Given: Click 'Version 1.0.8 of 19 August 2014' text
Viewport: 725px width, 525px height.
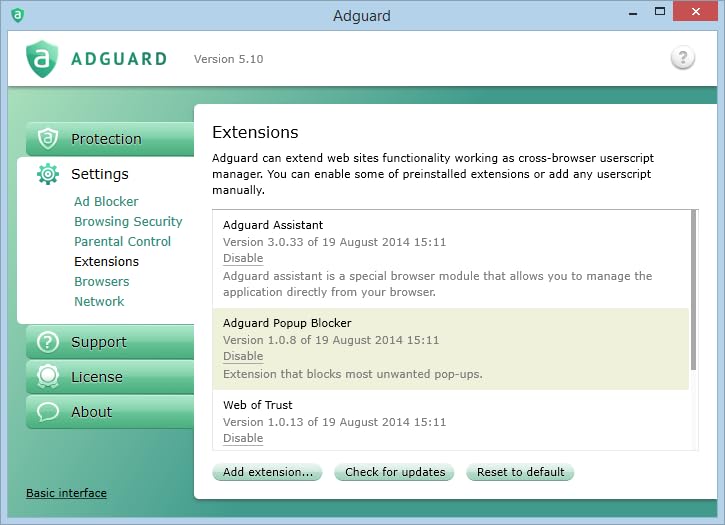Looking at the screenshot, I should [331, 340].
